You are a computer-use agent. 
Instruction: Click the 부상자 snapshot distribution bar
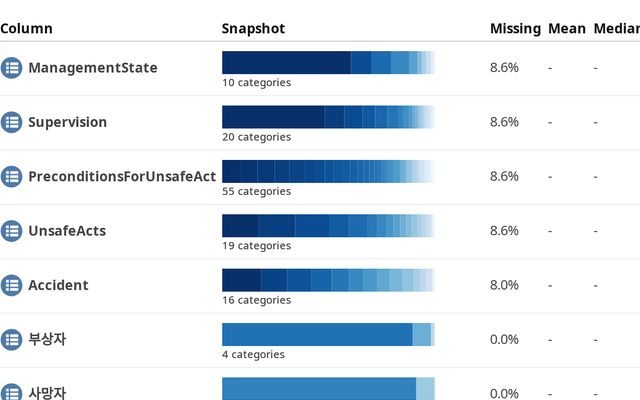click(x=328, y=334)
